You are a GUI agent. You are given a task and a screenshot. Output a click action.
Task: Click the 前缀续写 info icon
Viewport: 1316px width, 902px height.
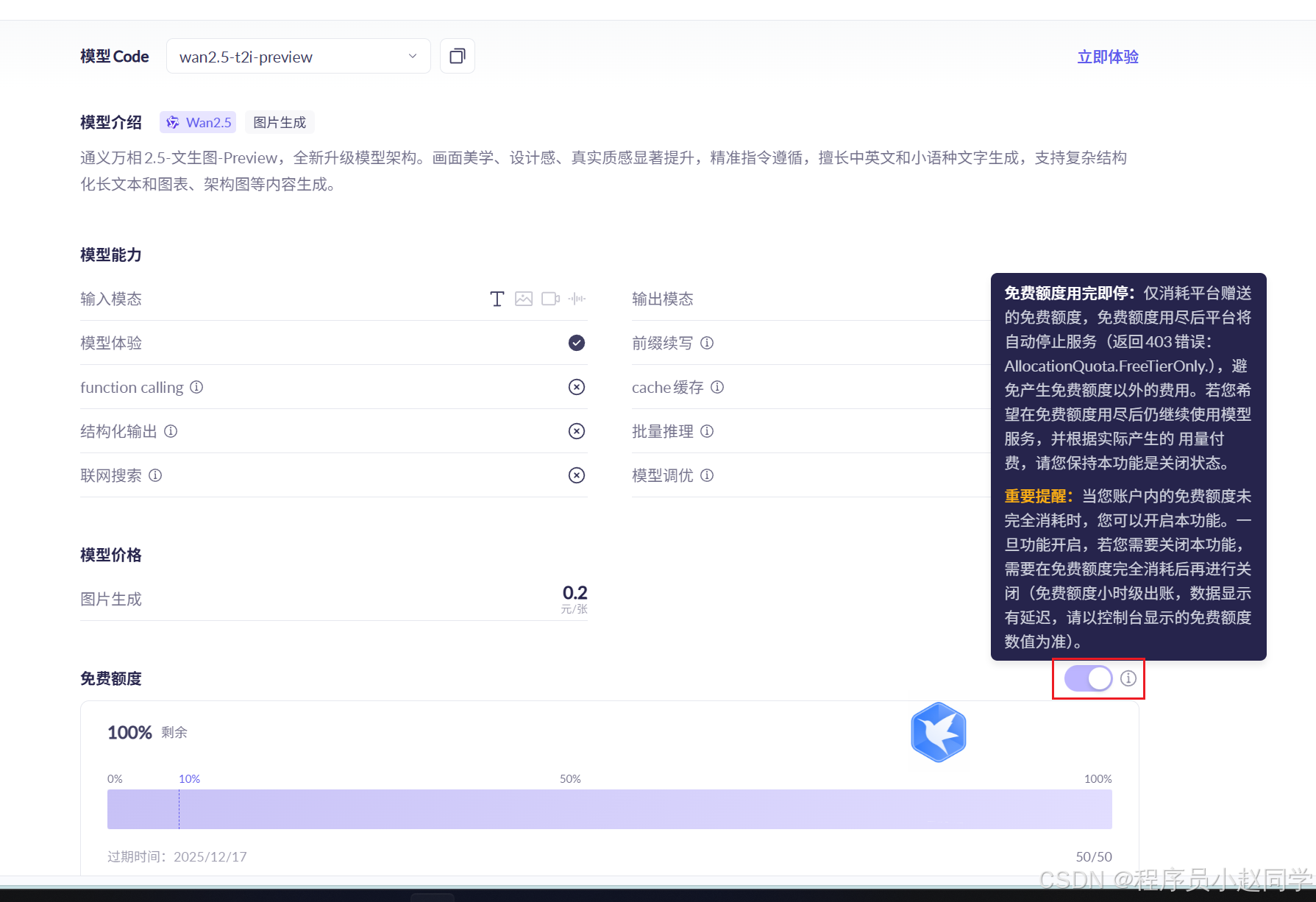[x=707, y=343]
